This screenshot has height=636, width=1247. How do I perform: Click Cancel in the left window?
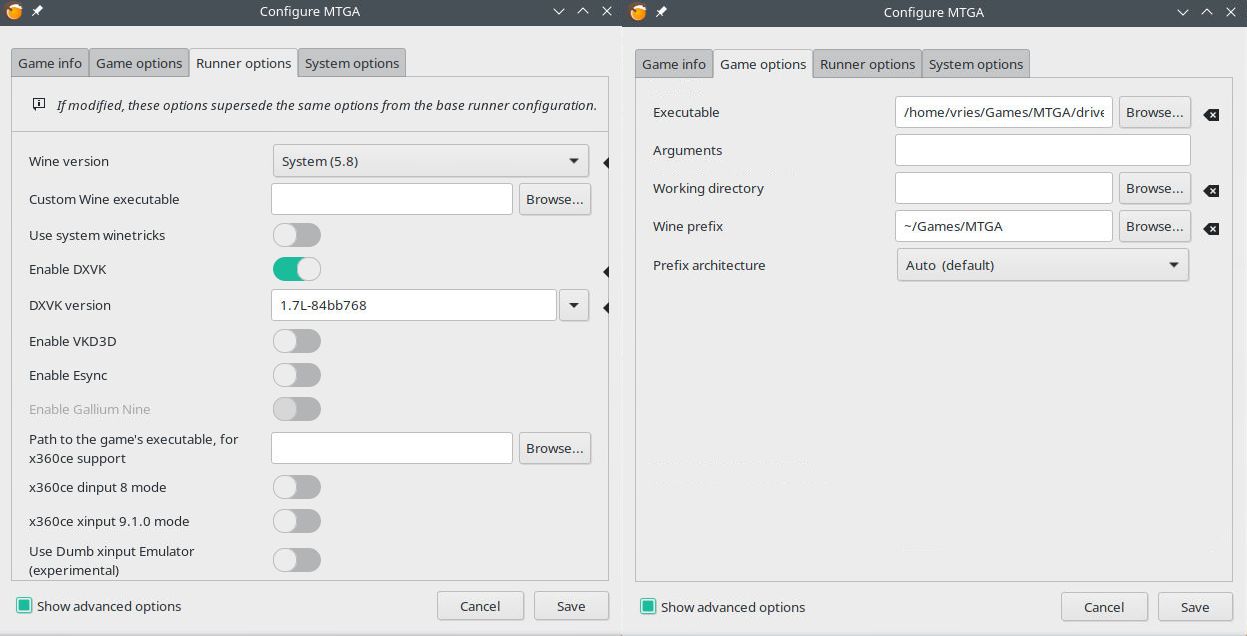480,606
